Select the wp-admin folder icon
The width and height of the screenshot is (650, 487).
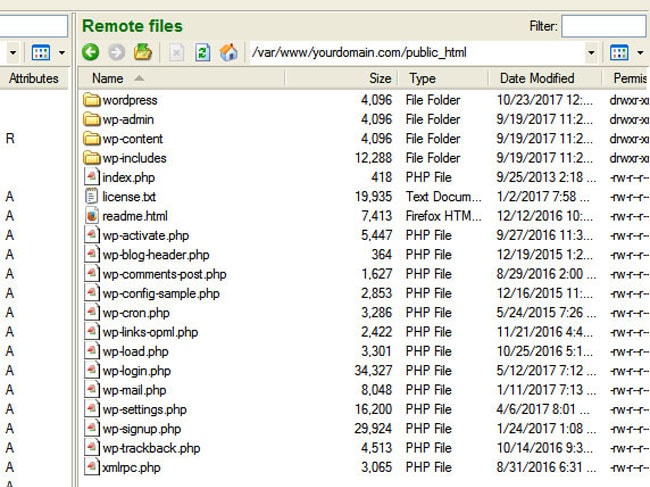pyautogui.click(x=92, y=119)
